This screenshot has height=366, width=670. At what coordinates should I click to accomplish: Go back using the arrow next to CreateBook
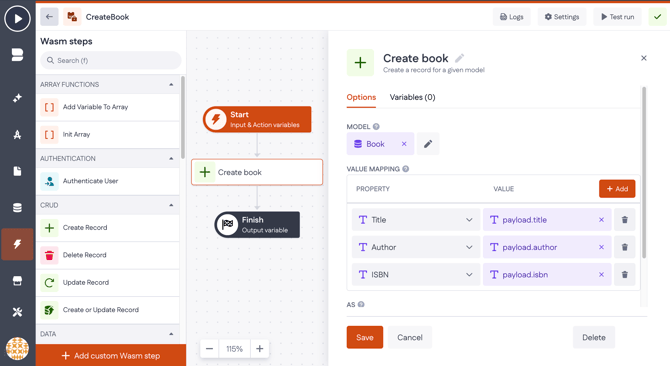(49, 17)
